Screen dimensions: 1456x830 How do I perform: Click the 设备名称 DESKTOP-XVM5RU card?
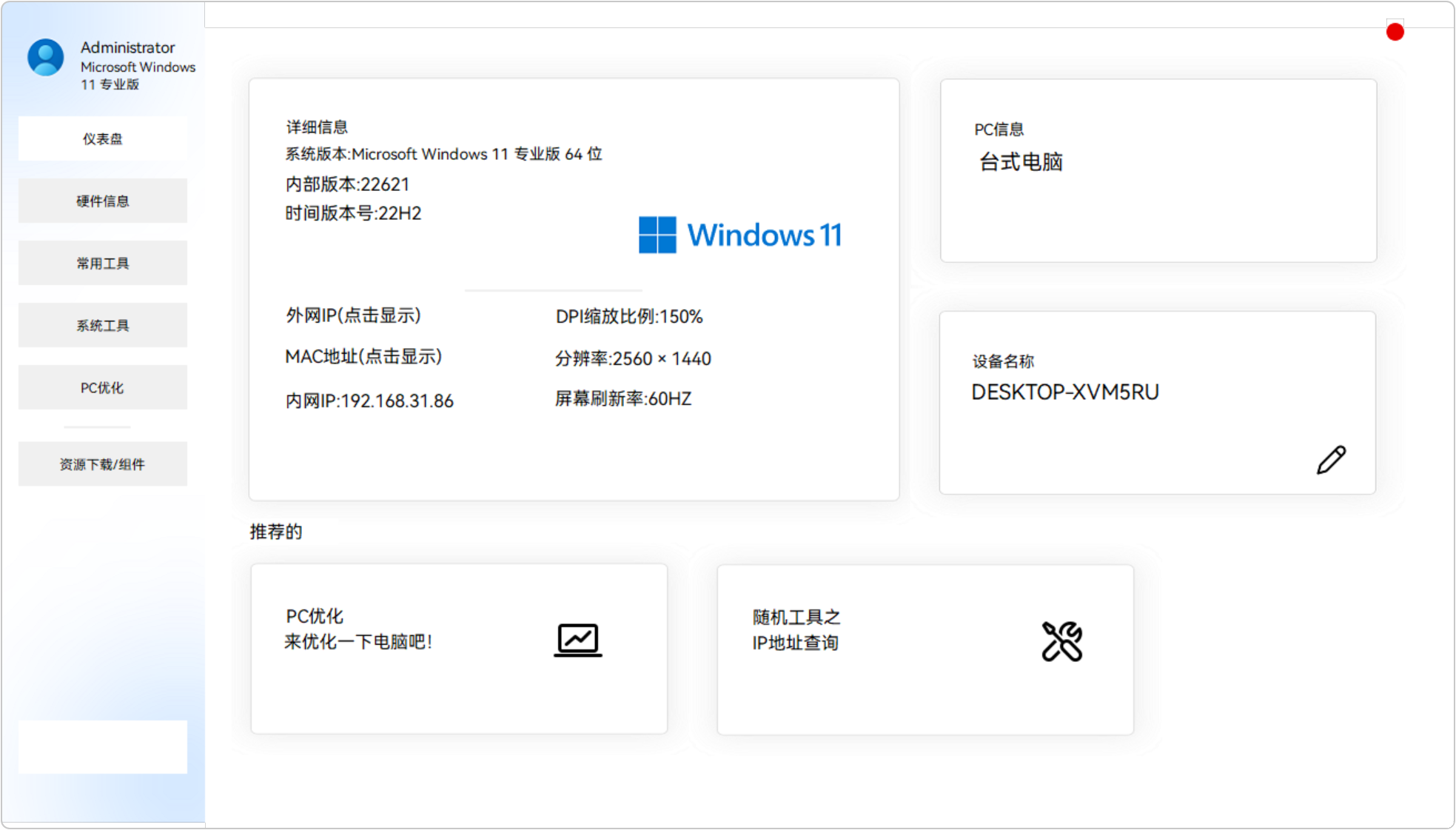(1158, 403)
